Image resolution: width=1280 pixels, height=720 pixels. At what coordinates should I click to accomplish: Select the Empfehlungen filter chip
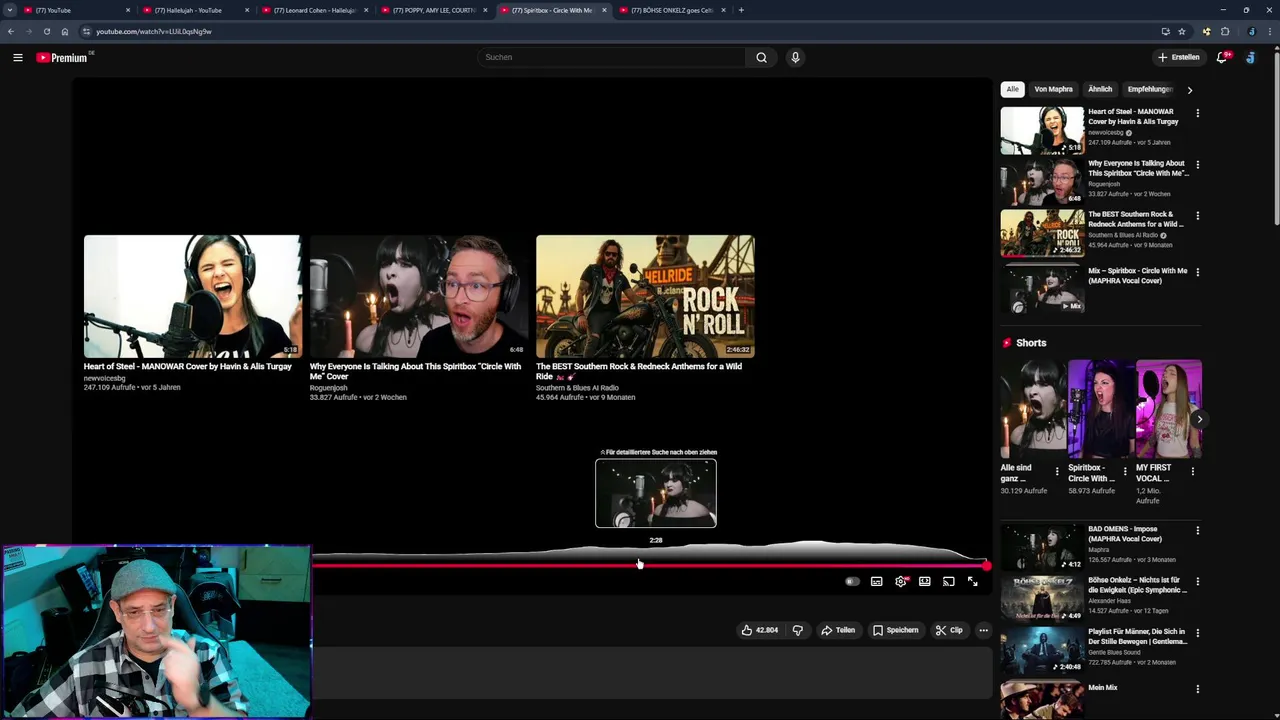coord(1149,89)
